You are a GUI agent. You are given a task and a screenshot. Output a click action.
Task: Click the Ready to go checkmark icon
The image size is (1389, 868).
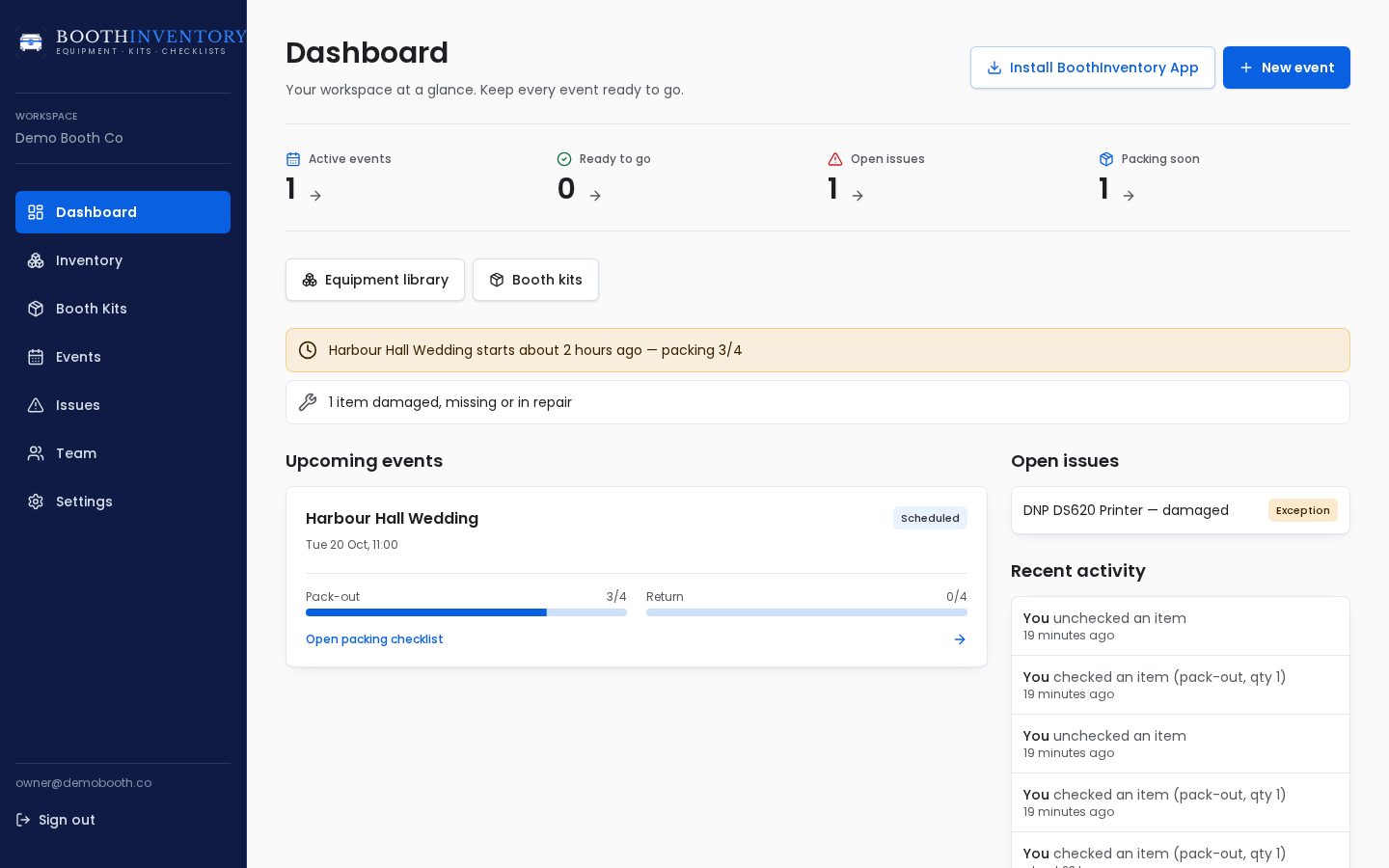[564, 159]
